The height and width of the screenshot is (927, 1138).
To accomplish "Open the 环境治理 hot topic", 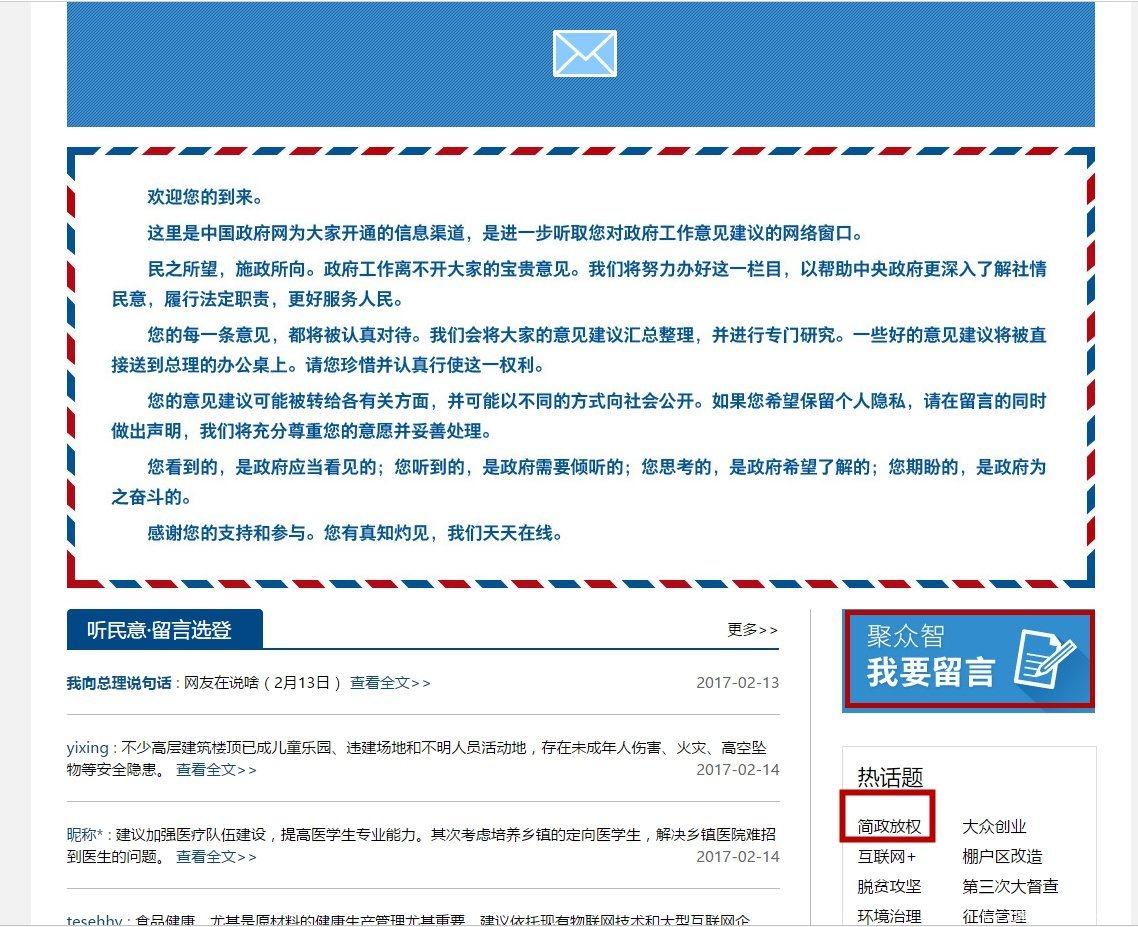I will (x=889, y=916).
